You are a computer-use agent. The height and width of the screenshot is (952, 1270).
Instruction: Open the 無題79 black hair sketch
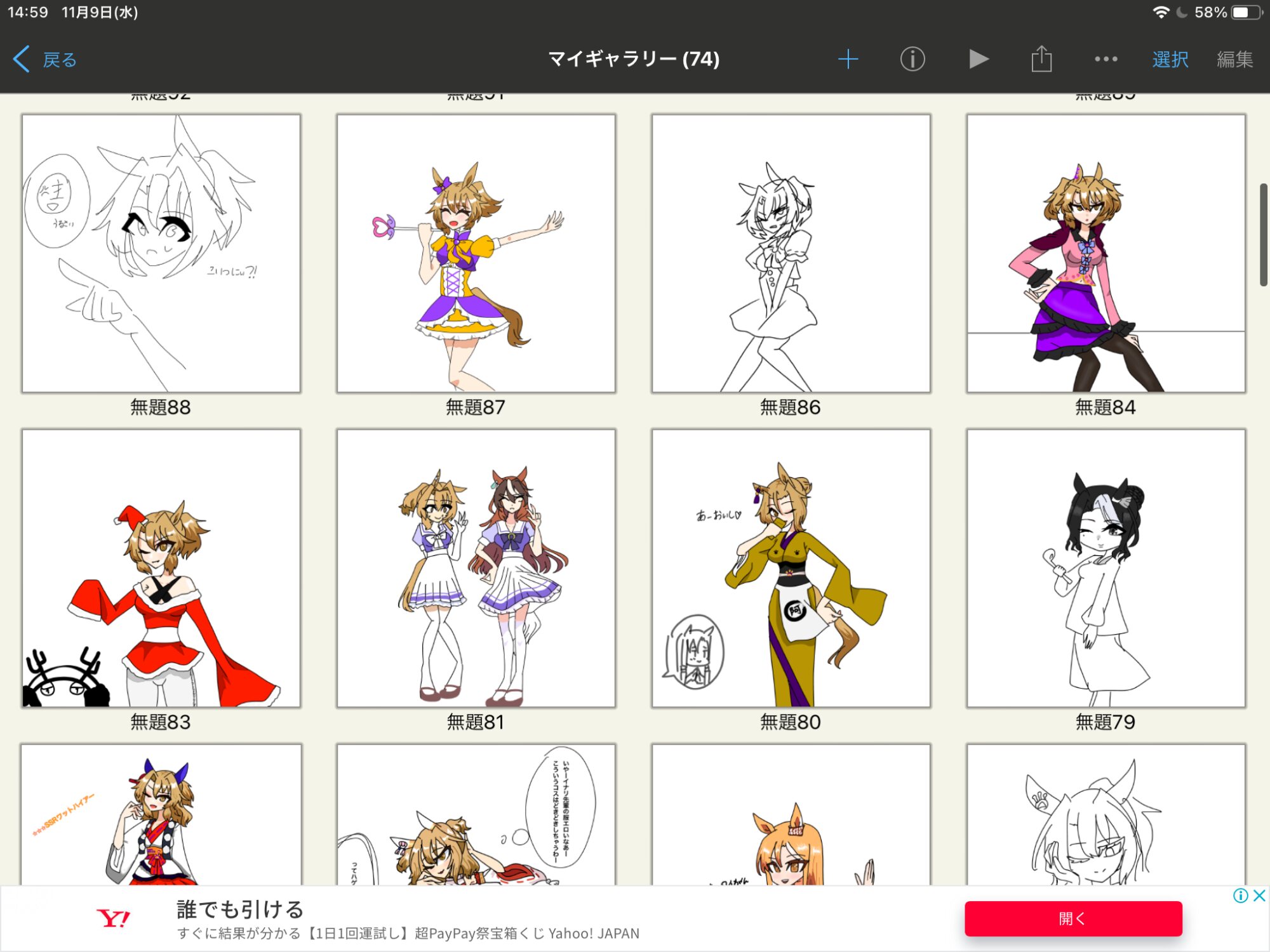(1106, 568)
